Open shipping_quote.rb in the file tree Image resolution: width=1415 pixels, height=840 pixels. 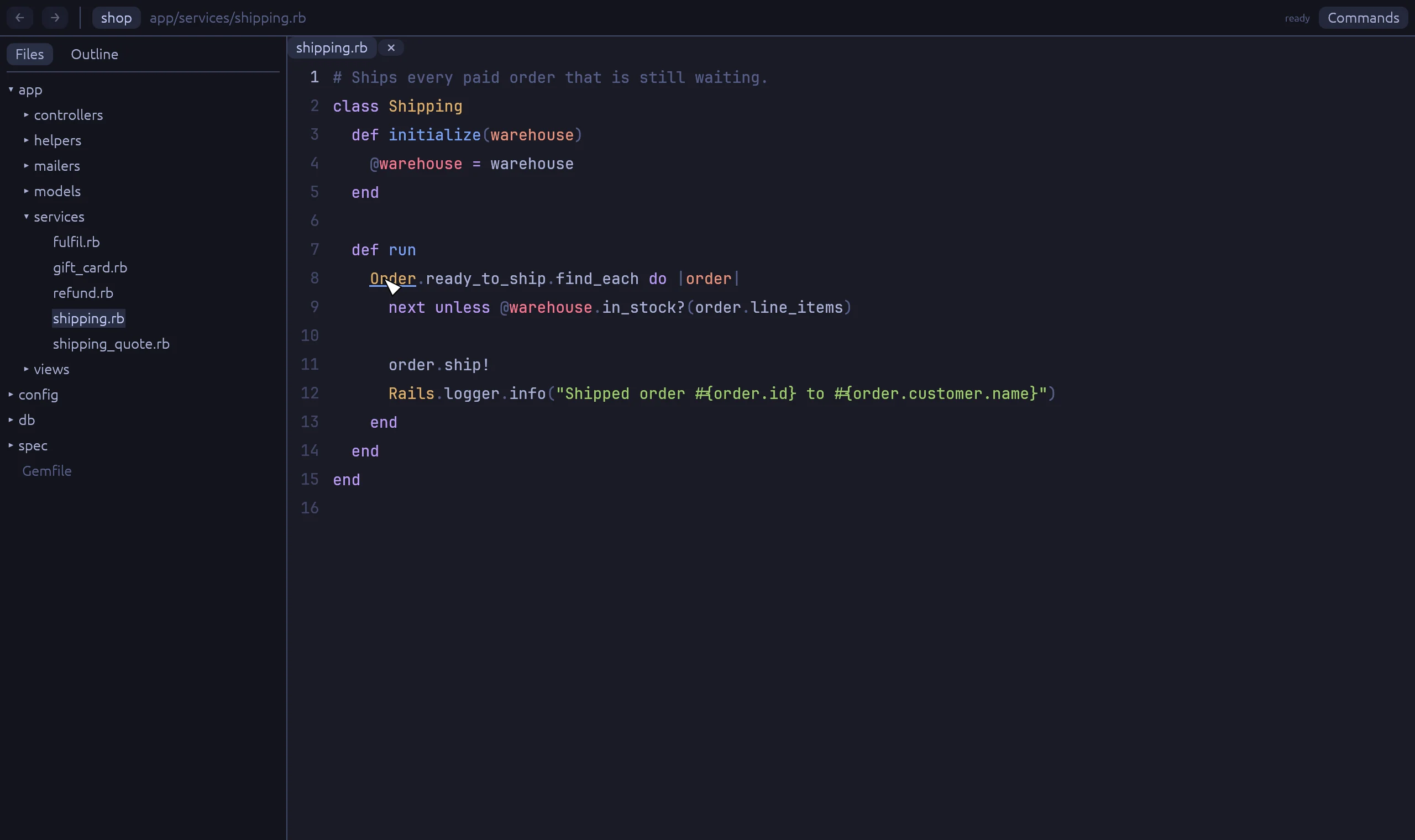pos(111,344)
